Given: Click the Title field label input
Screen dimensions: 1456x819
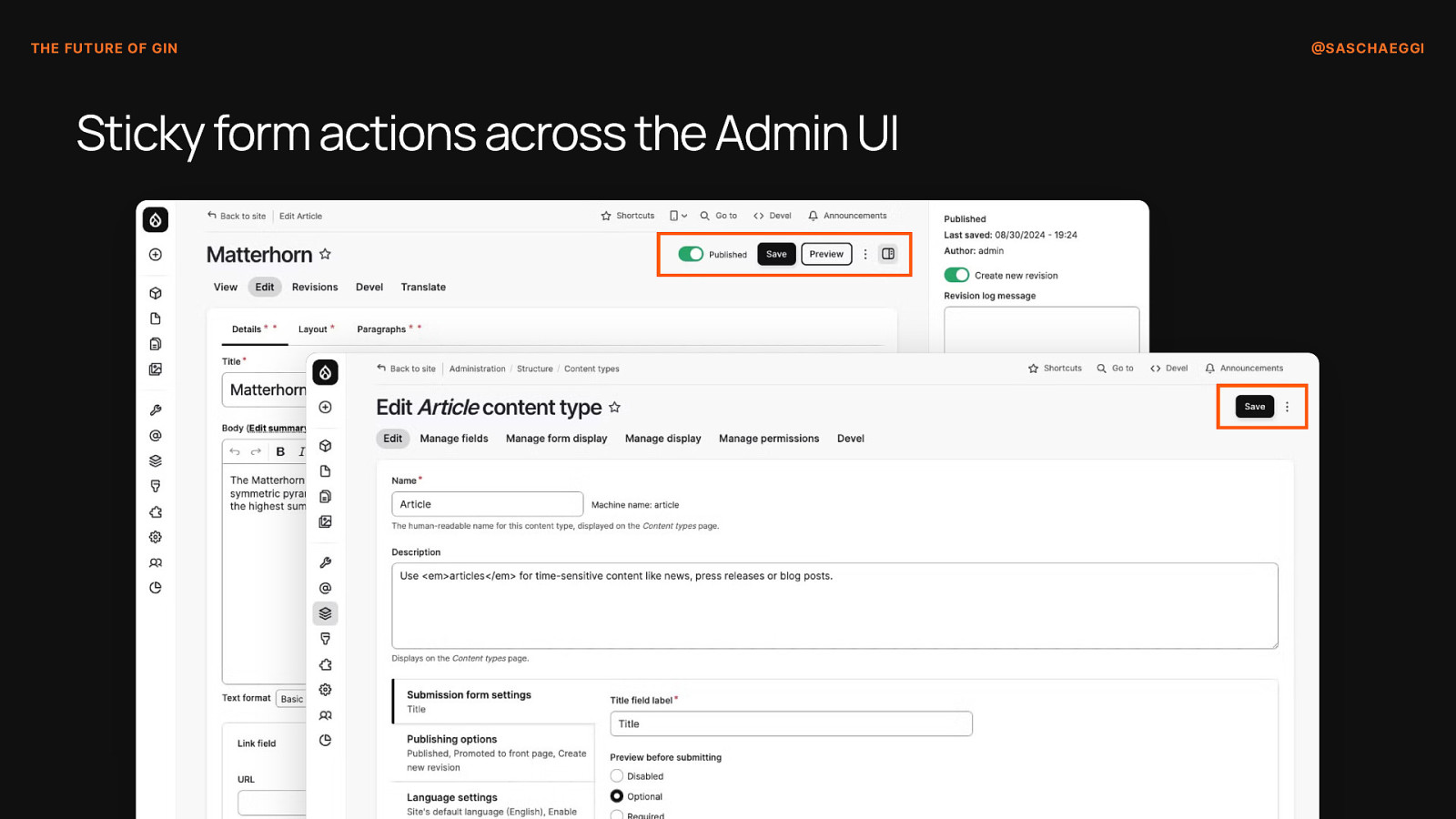Looking at the screenshot, I should [x=791, y=723].
